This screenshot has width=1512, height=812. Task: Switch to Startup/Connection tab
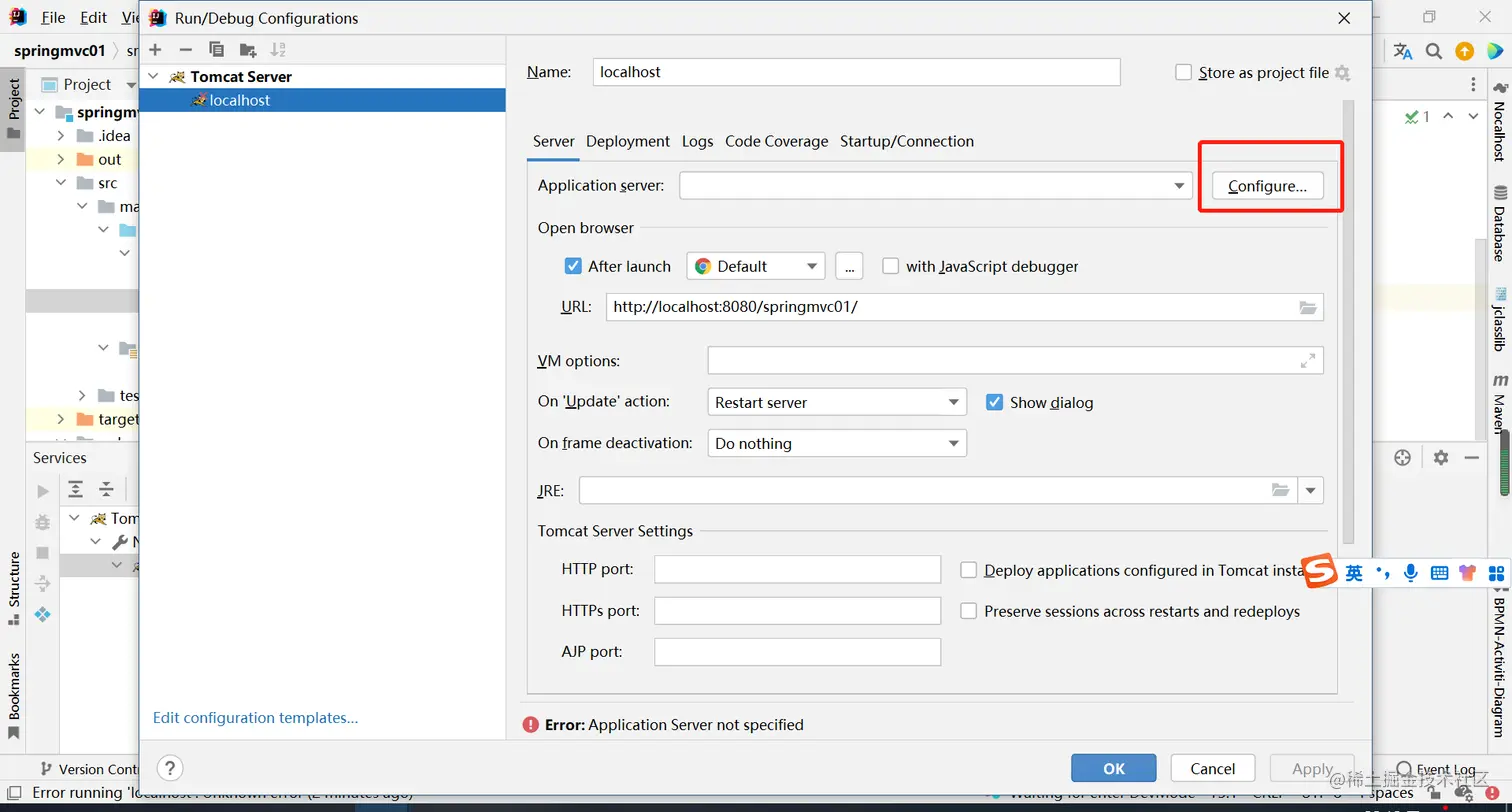(907, 141)
